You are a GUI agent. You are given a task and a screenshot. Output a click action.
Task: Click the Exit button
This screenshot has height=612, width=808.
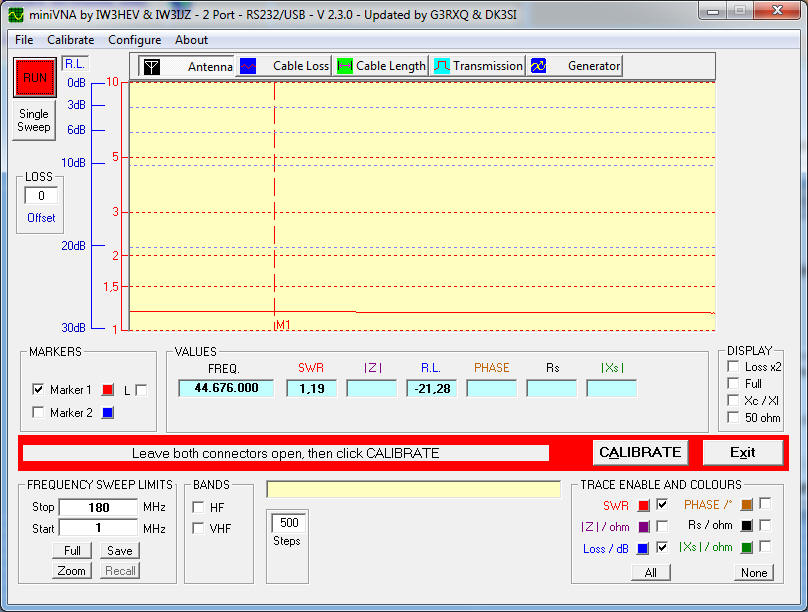743,452
